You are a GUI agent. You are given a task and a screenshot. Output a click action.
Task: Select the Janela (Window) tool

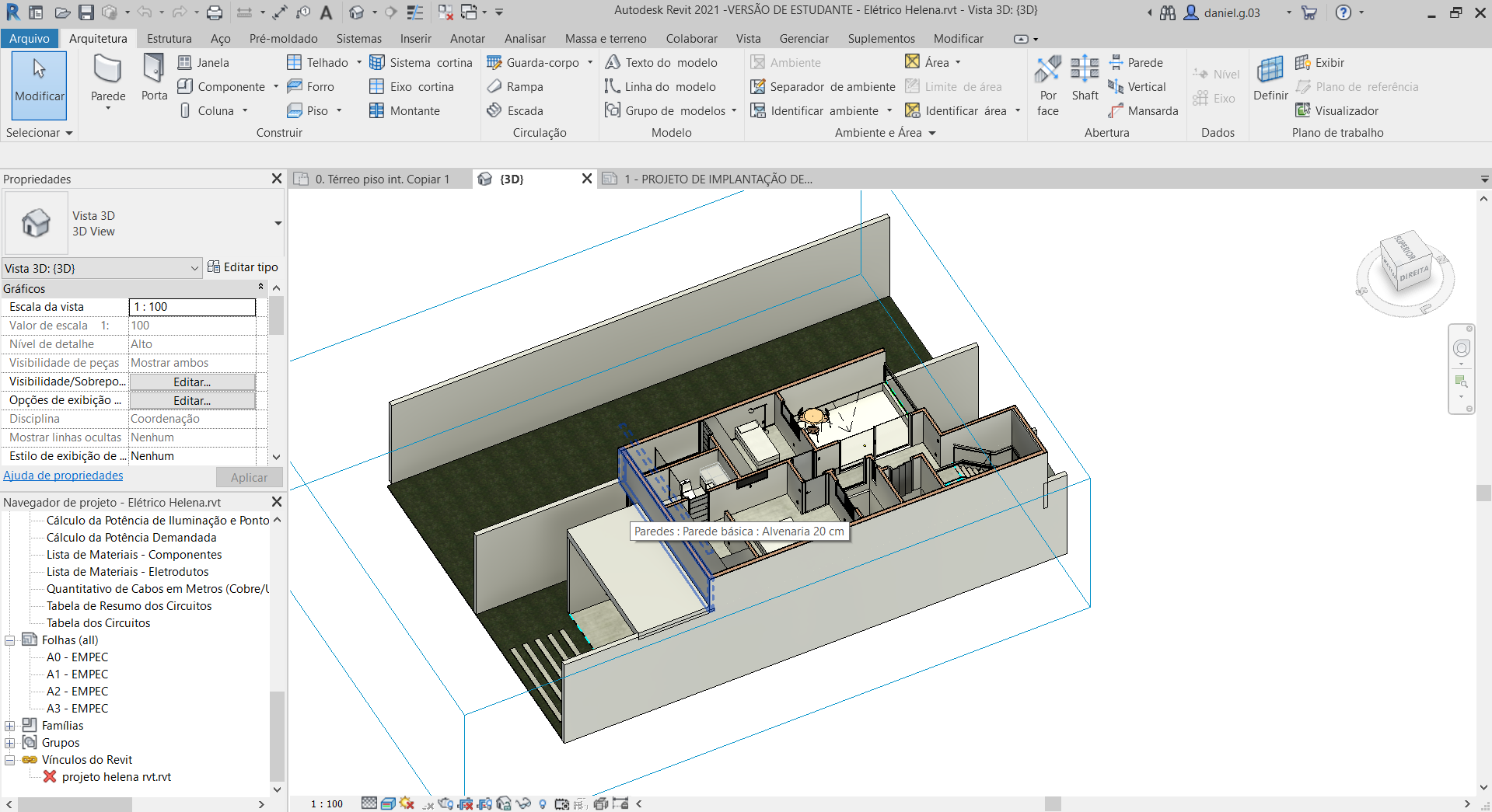point(204,62)
